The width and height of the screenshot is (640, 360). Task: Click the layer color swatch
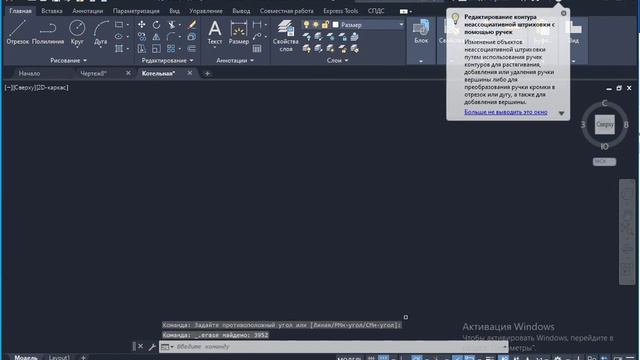coord(336,25)
